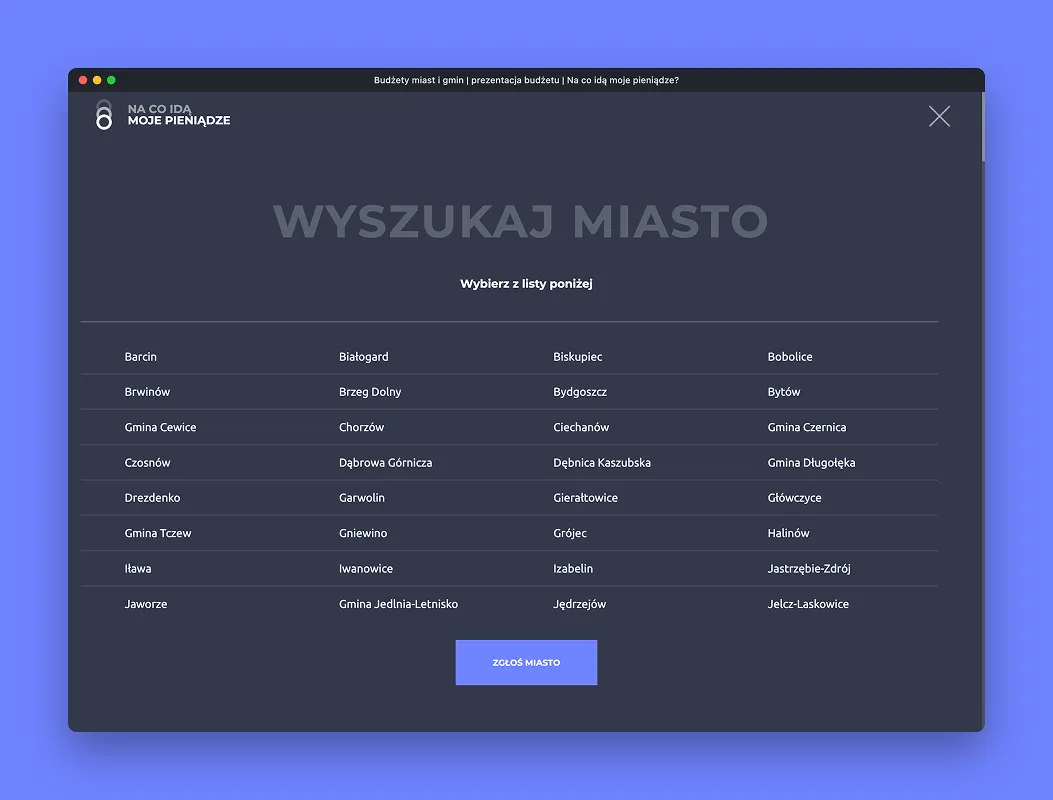This screenshot has width=1053, height=800.
Task: Select Gniewino
Action: tap(363, 533)
